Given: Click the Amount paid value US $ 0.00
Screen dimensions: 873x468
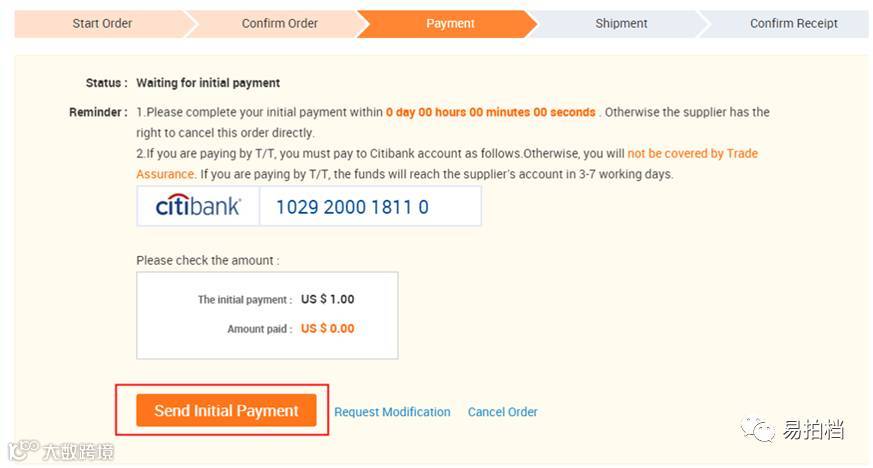Looking at the screenshot, I should click(x=327, y=328).
